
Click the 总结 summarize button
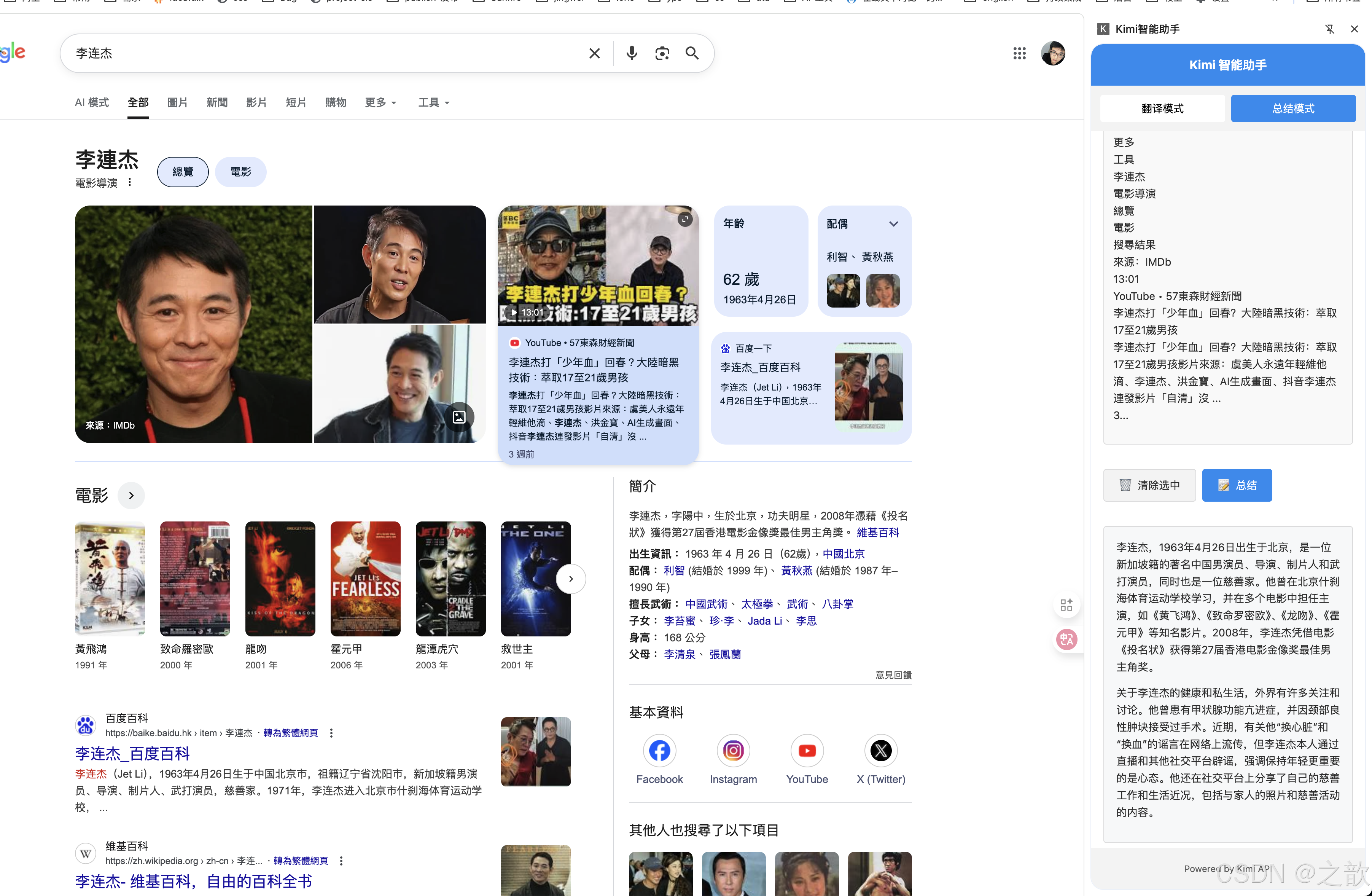pos(1237,485)
